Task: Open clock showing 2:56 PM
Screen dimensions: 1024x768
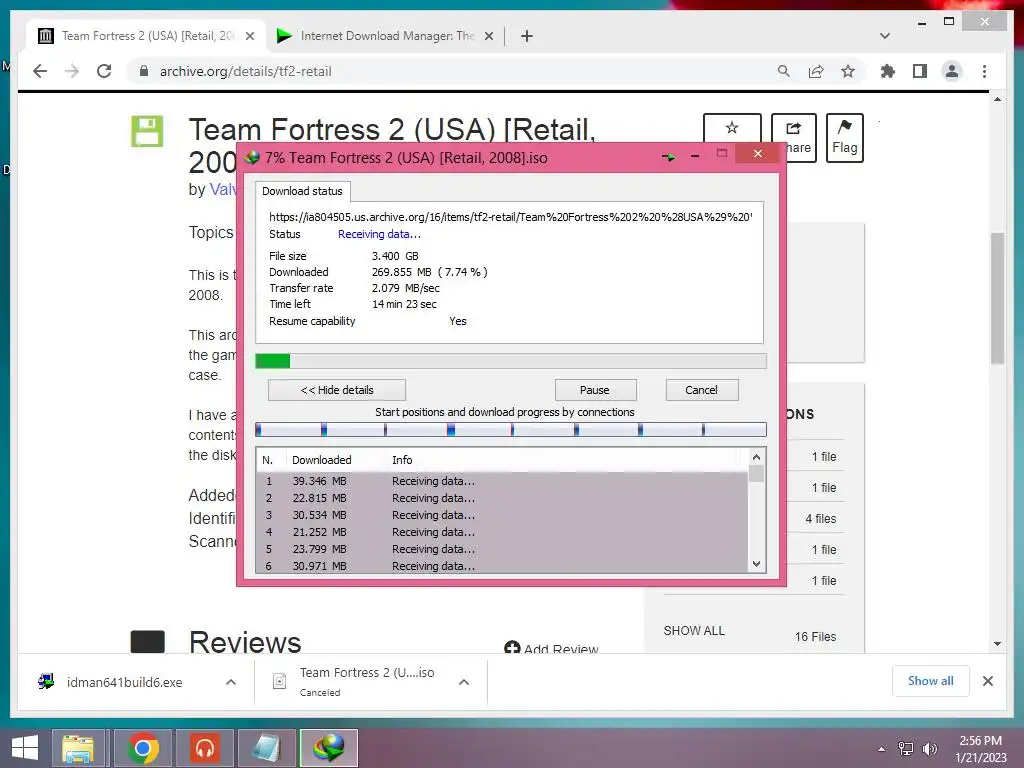Action: point(980,748)
